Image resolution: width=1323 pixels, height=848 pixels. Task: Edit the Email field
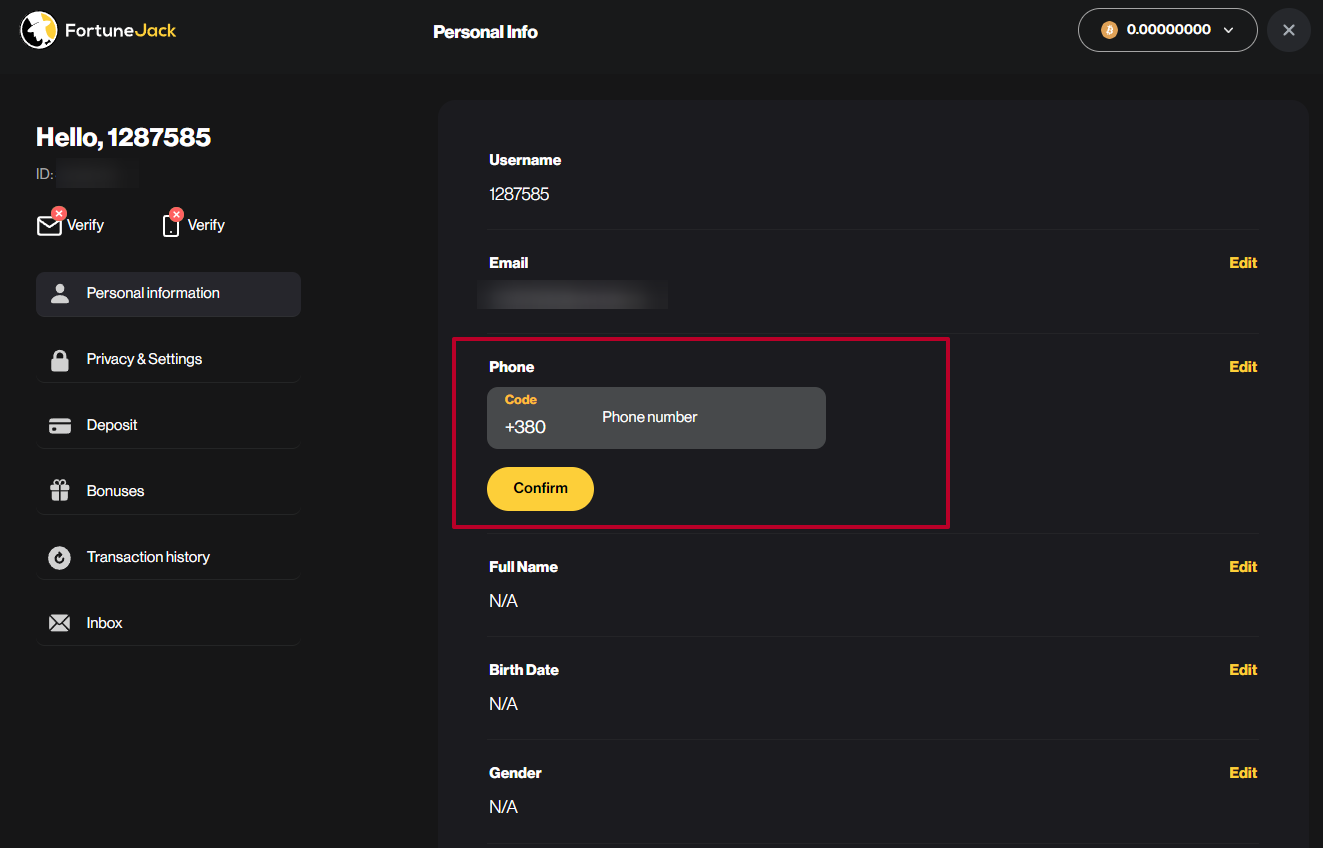click(1243, 263)
